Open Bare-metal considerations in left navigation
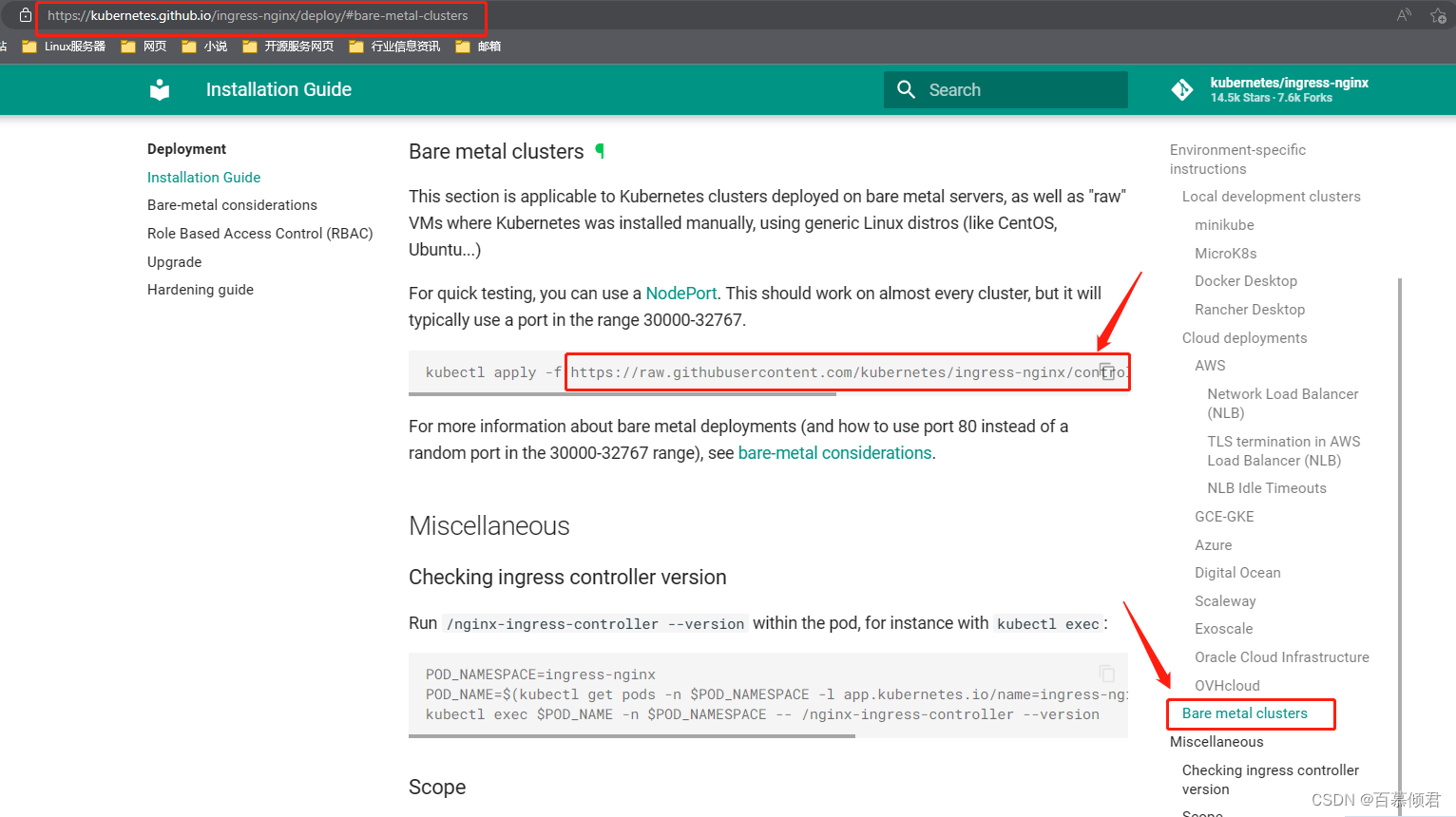 pos(232,205)
